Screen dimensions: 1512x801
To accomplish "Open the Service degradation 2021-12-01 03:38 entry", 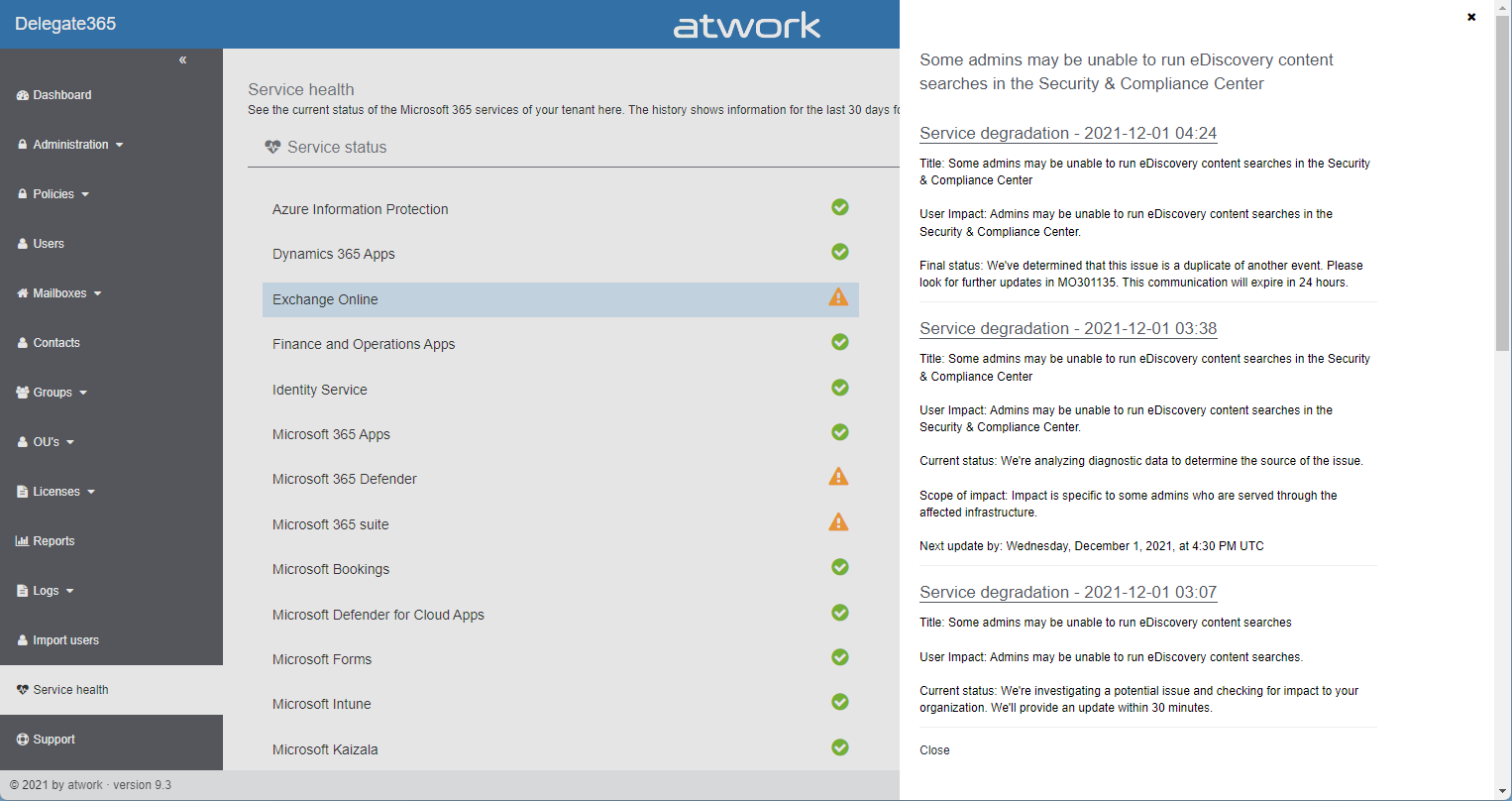I will pos(1068,328).
